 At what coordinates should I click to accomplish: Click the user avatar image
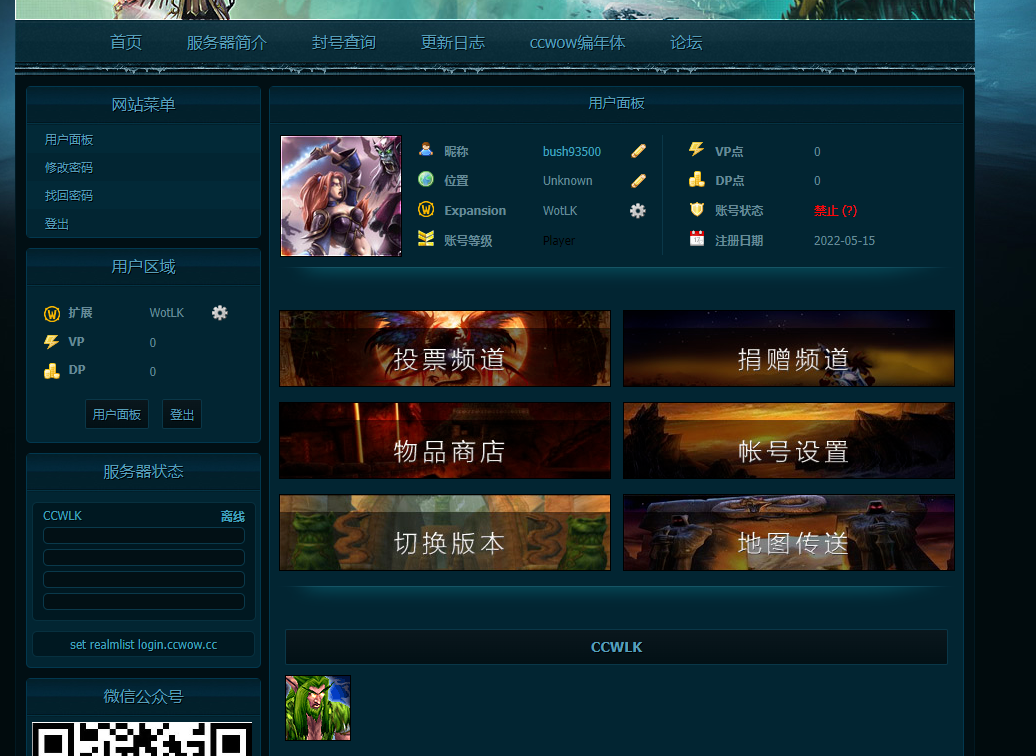coord(341,196)
